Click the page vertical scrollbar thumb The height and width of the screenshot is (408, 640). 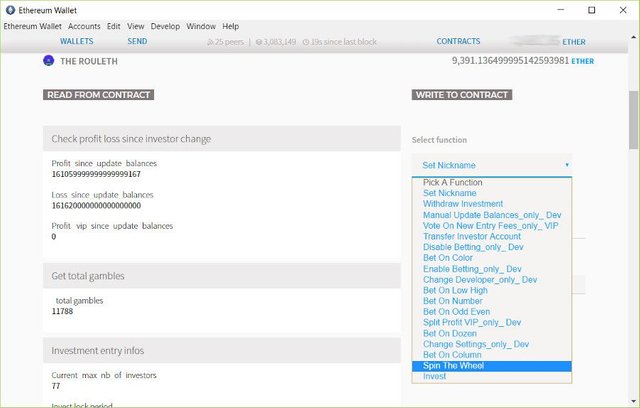(633, 120)
